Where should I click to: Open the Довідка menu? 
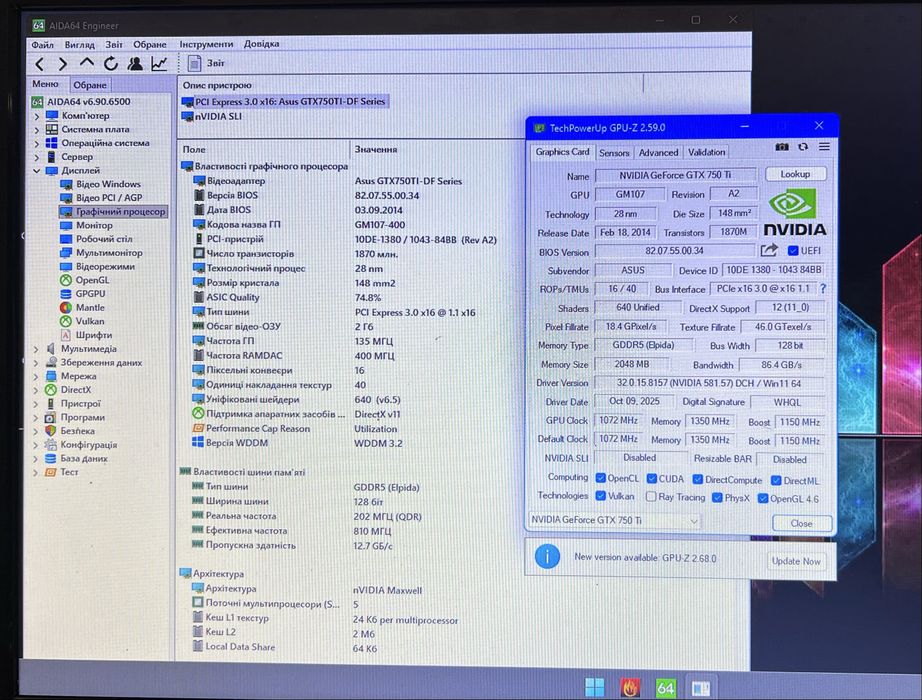pyautogui.click(x=262, y=44)
